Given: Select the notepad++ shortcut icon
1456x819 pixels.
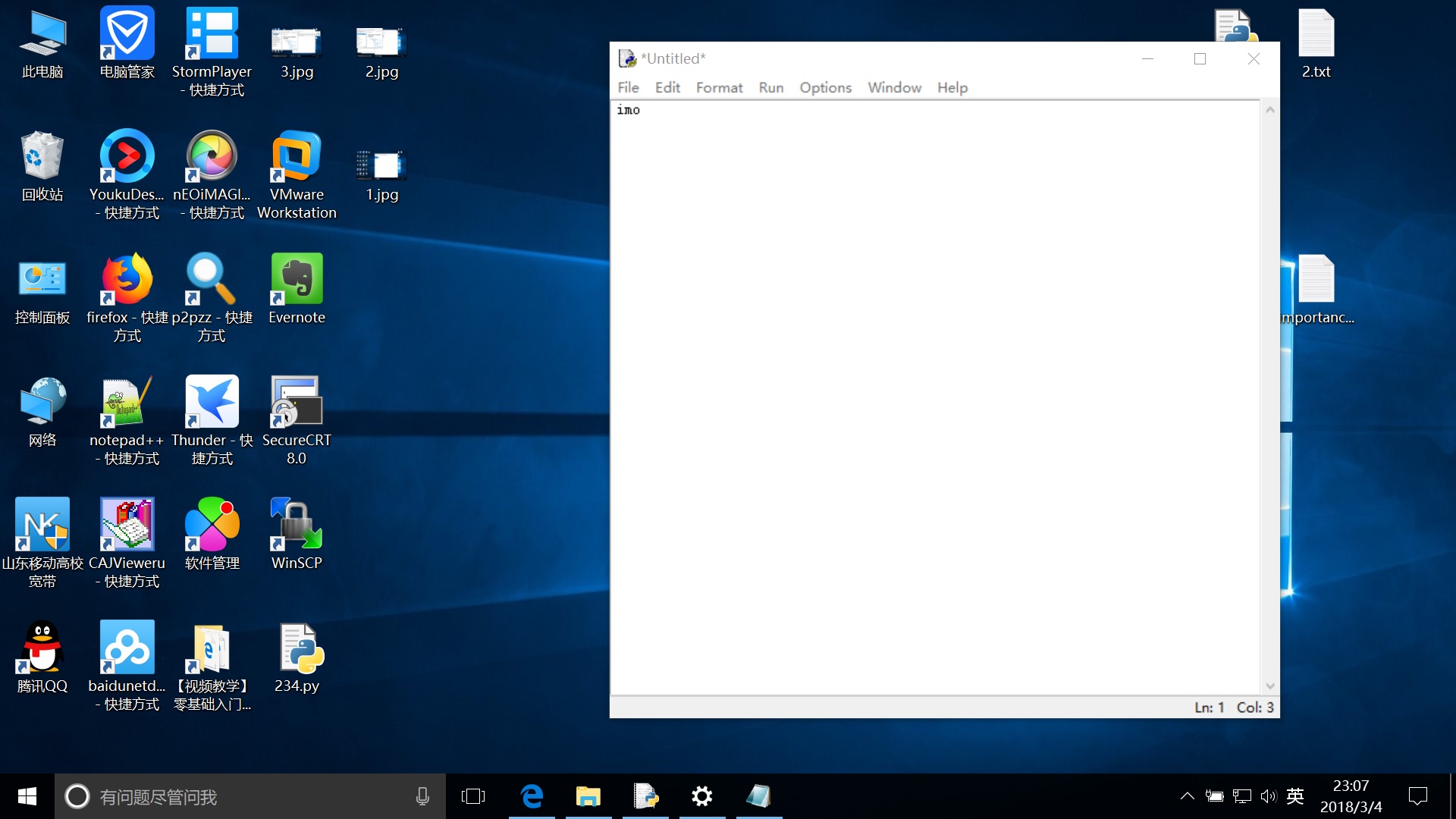Looking at the screenshot, I should pyautogui.click(x=127, y=420).
